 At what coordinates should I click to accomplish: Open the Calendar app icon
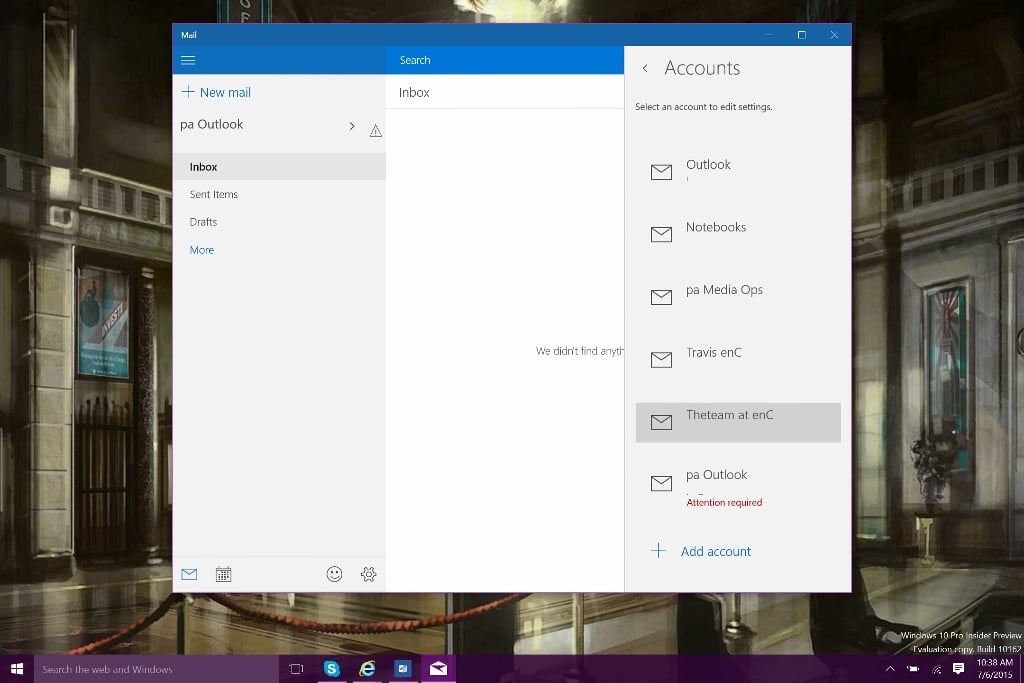pyautogui.click(x=223, y=574)
